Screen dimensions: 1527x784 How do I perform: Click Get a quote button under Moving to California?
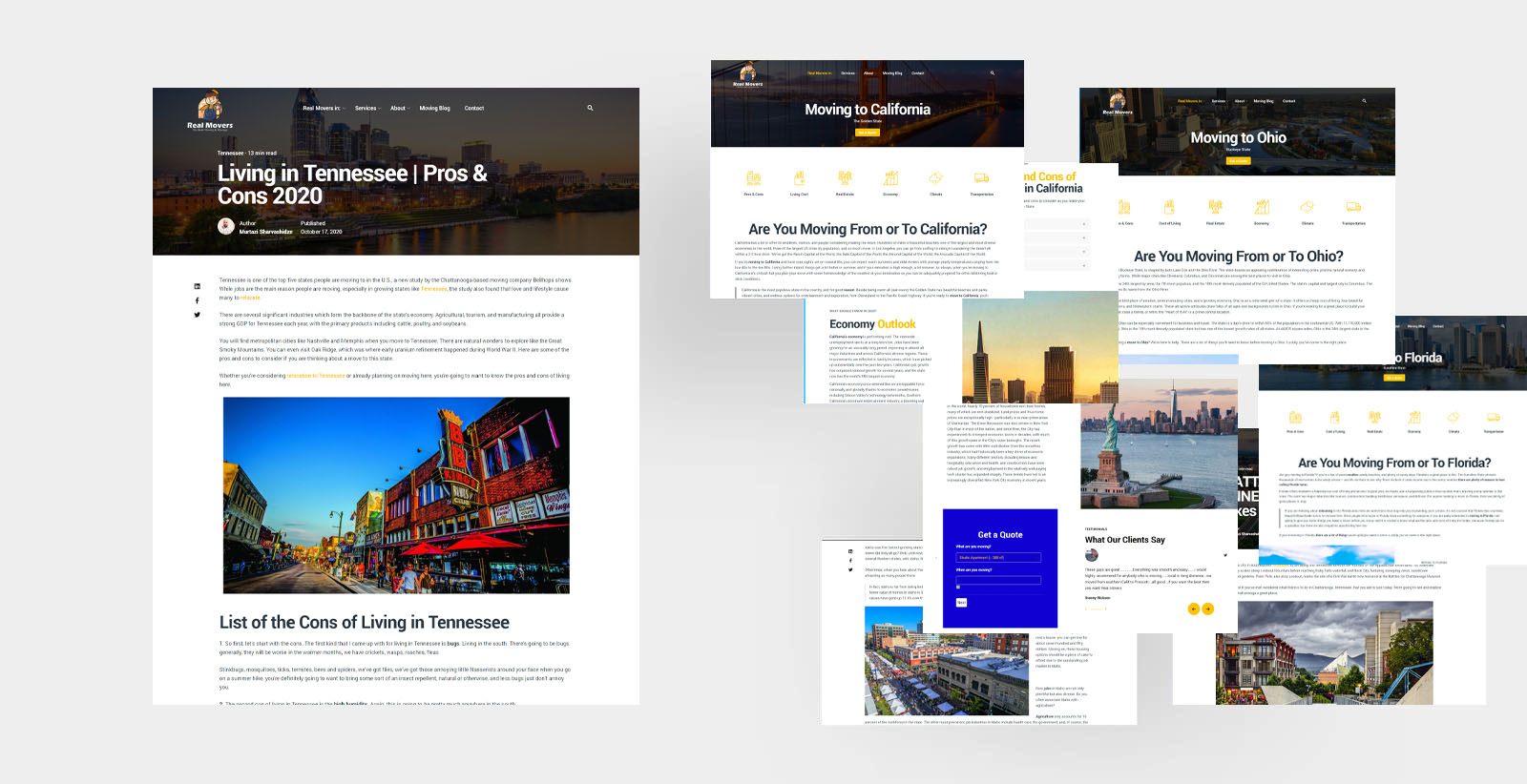[867, 133]
